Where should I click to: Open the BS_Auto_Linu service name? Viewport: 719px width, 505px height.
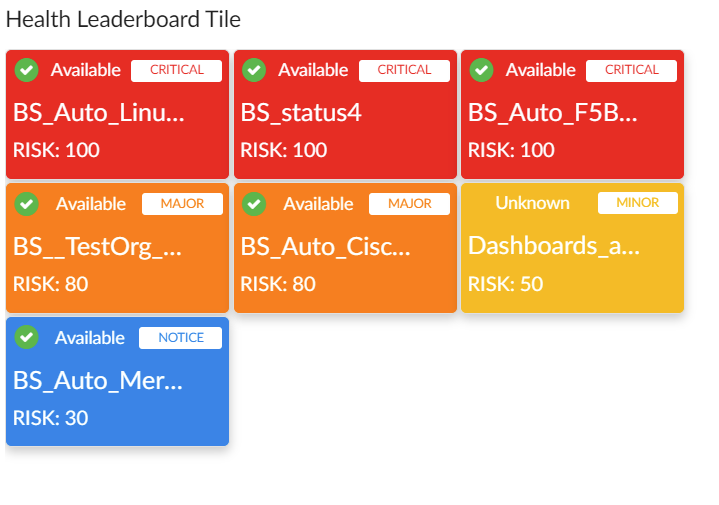click(99, 113)
